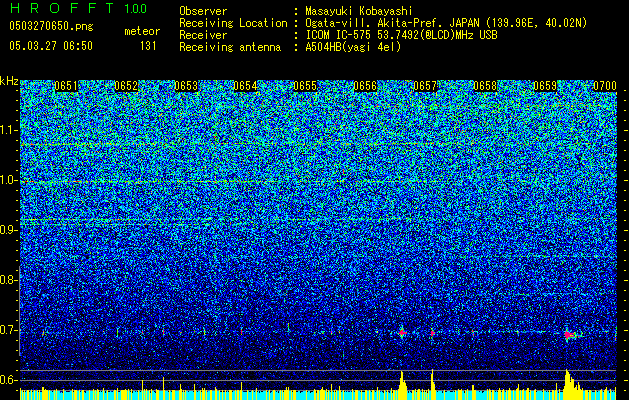Screen dimensions: 629x400
Task: Click the Ogata-vill. Akita-Pref. receiving location text
Action: coord(446,23)
